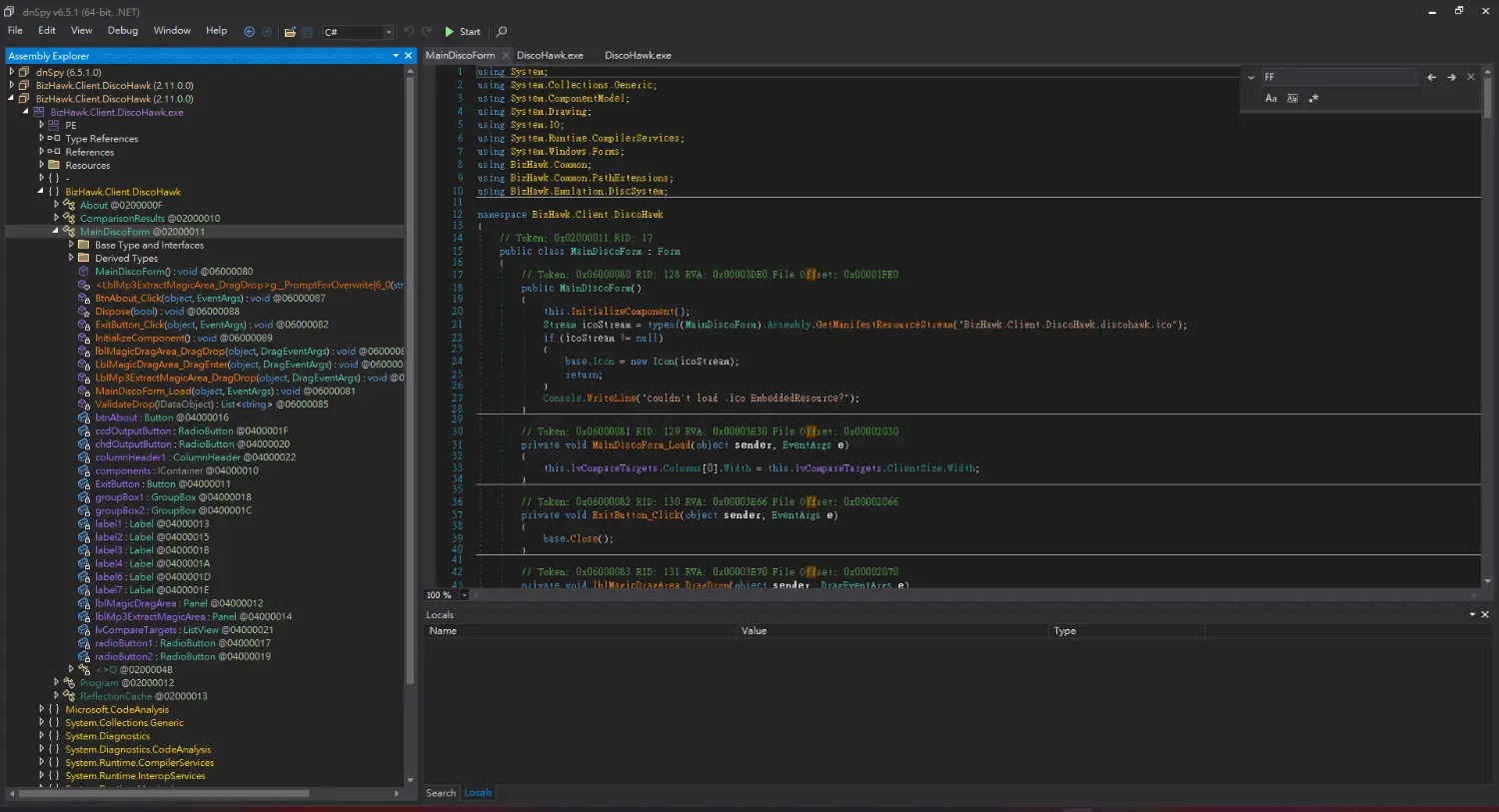The height and width of the screenshot is (812, 1499).
Task: Go to the previous find match
Action: click(x=1431, y=77)
